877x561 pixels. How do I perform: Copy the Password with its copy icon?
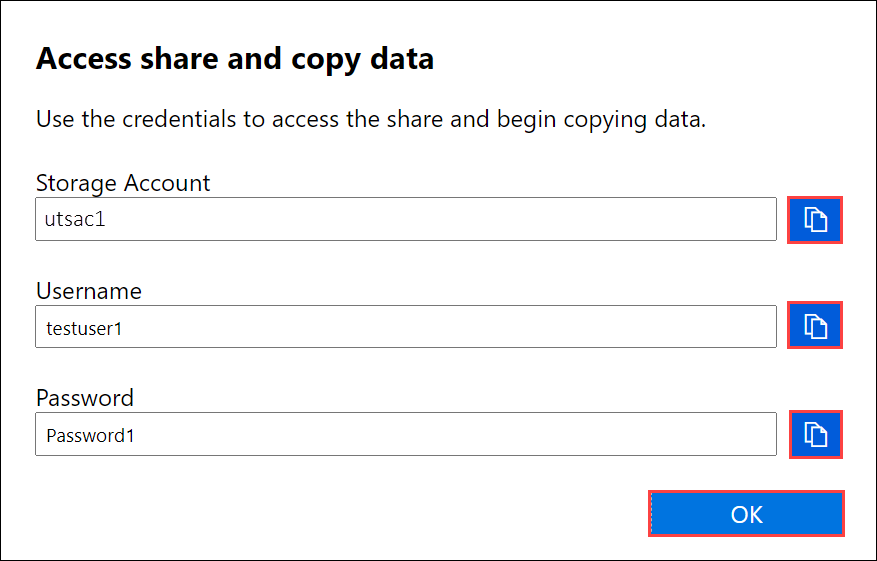pyautogui.click(x=815, y=435)
